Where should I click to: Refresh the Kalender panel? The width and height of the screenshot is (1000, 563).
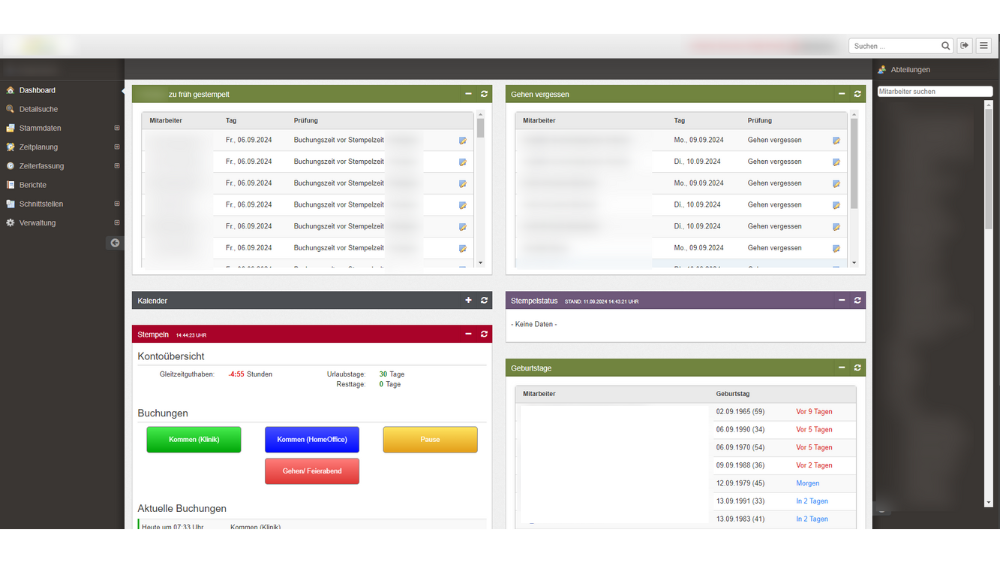click(x=484, y=300)
